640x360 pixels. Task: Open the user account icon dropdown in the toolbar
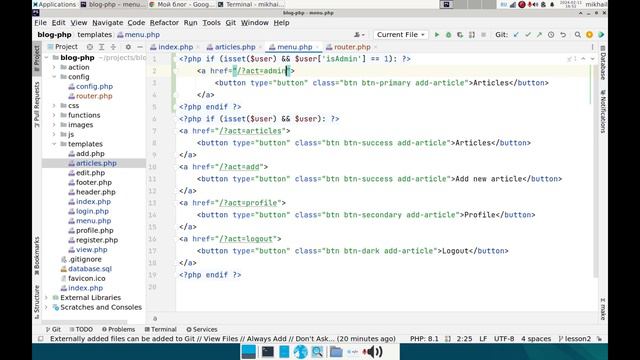(359, 35)
